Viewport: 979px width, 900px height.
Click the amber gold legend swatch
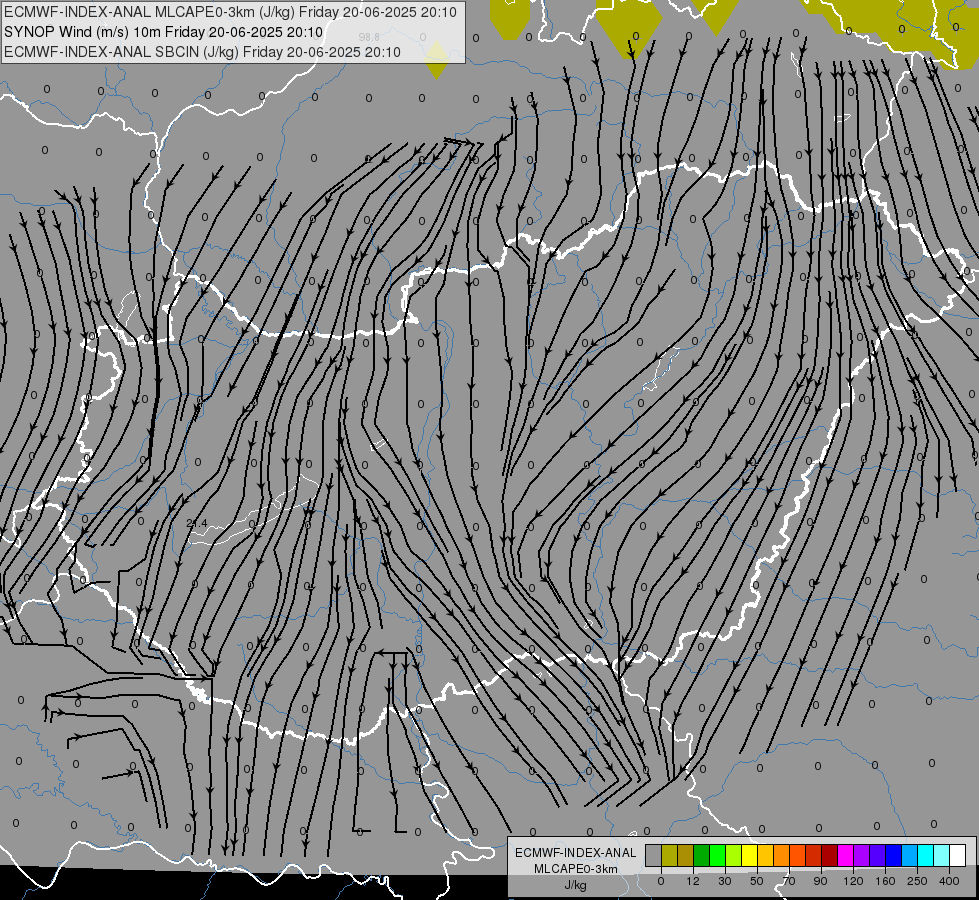tap(765, 856)
